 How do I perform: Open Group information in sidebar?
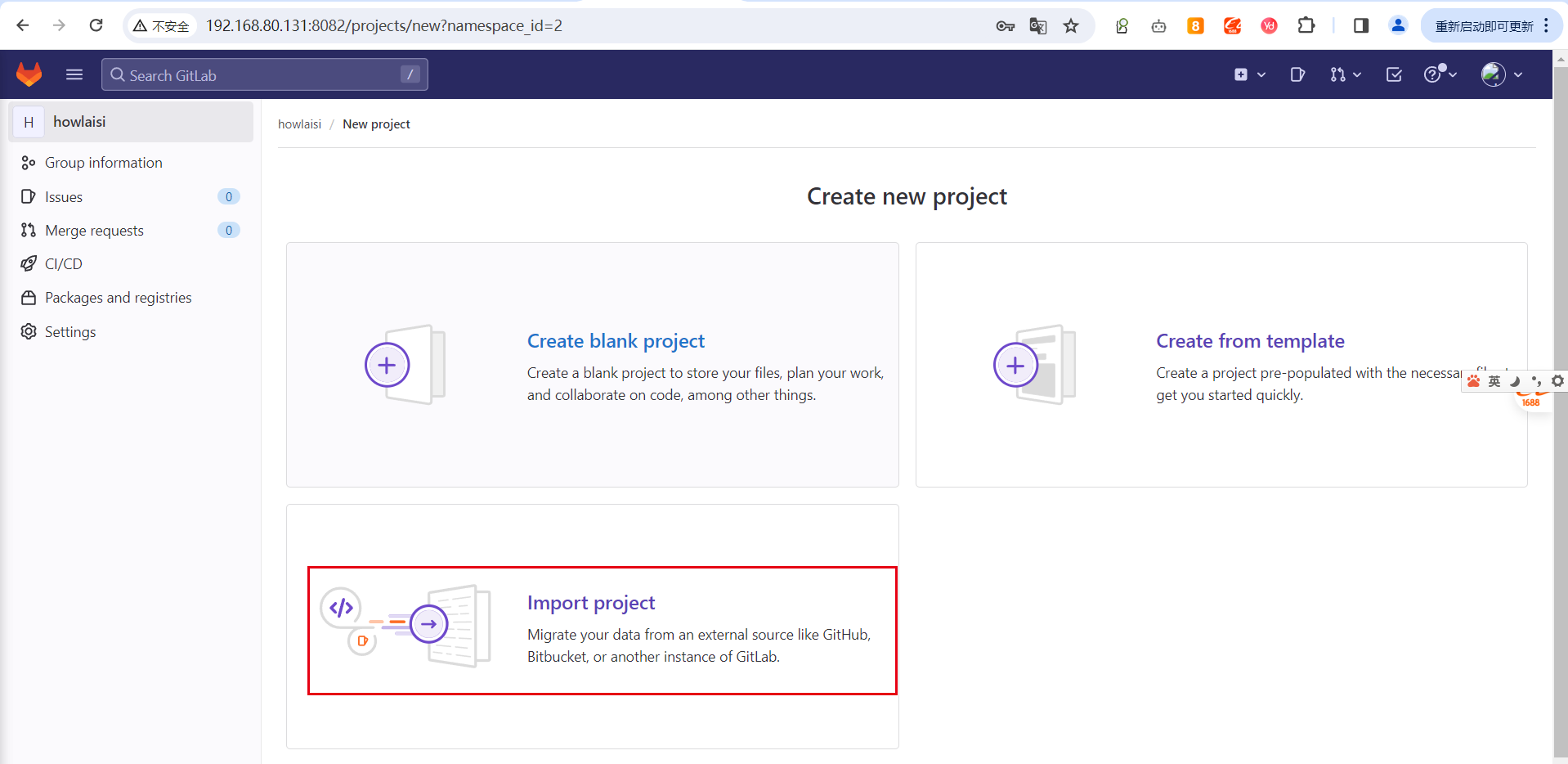[103, 163]
